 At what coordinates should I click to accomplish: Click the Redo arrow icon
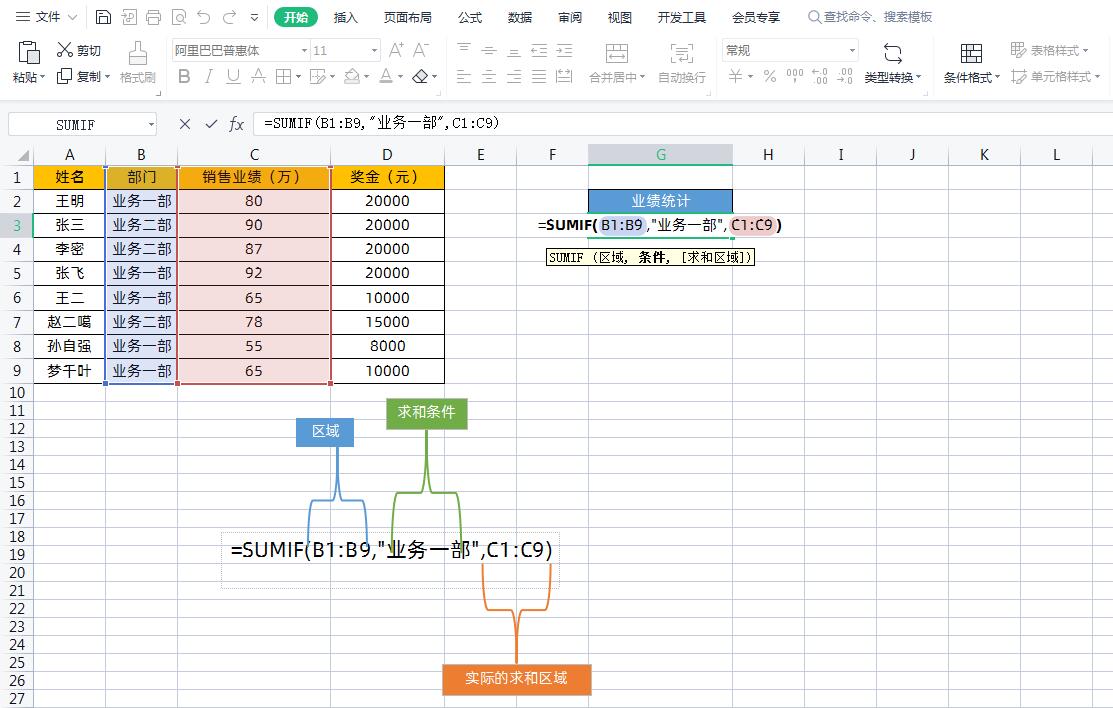coord(229,17)
